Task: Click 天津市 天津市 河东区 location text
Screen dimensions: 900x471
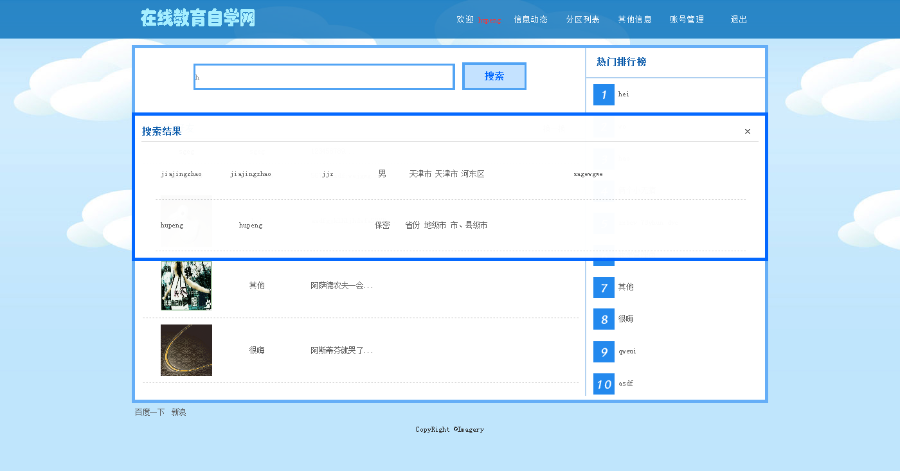Action: [x=447, y=174]
